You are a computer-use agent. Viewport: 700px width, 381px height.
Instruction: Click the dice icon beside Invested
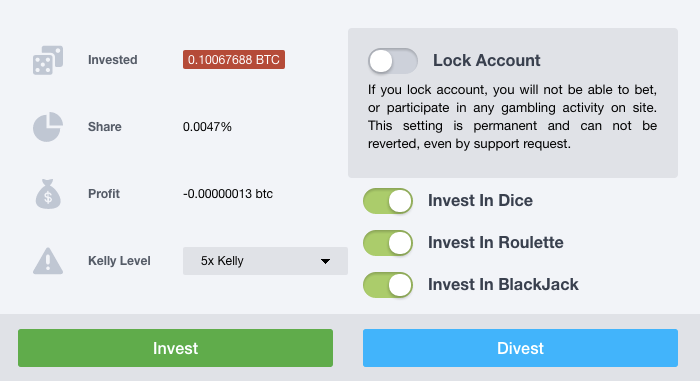48,60
